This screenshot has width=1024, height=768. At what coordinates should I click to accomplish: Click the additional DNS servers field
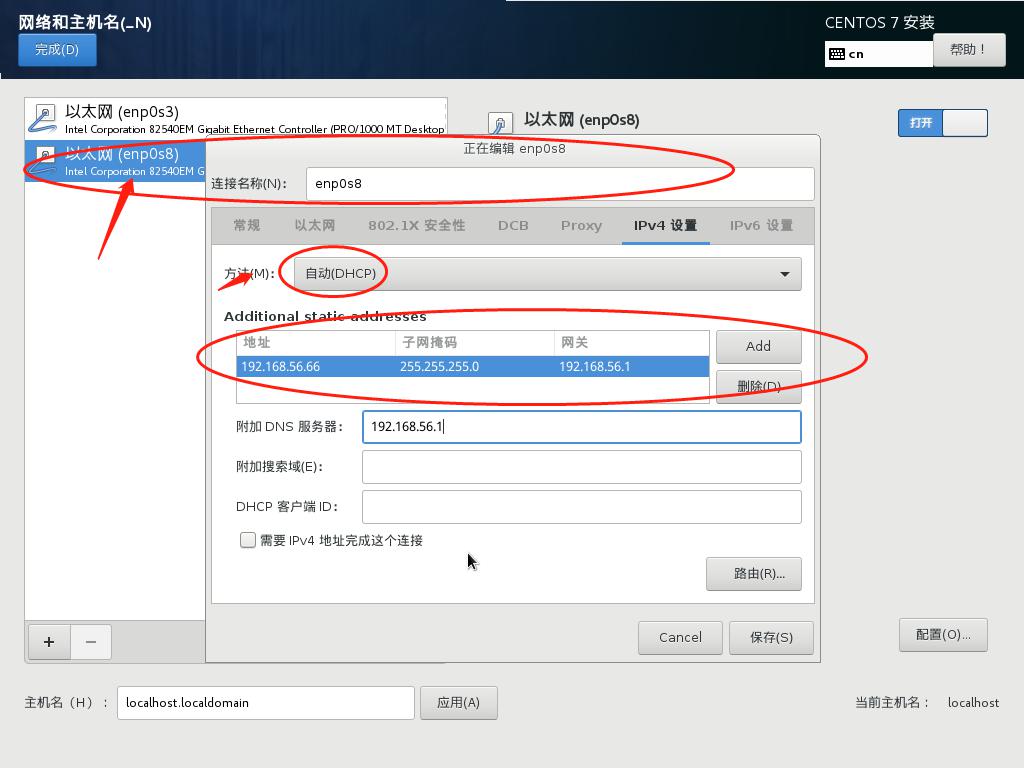click(581, 426)
